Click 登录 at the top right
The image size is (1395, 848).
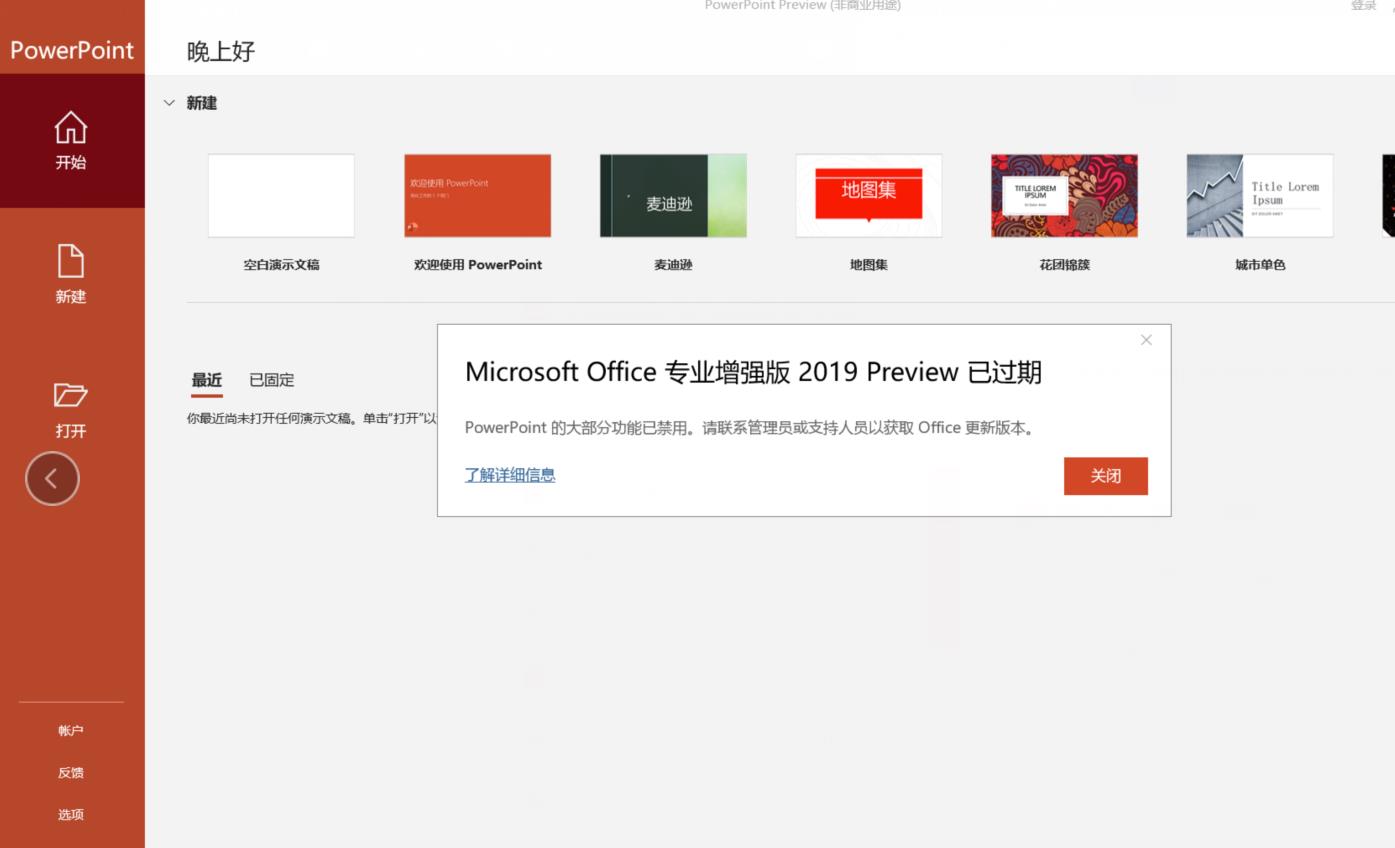[1364, 5]
